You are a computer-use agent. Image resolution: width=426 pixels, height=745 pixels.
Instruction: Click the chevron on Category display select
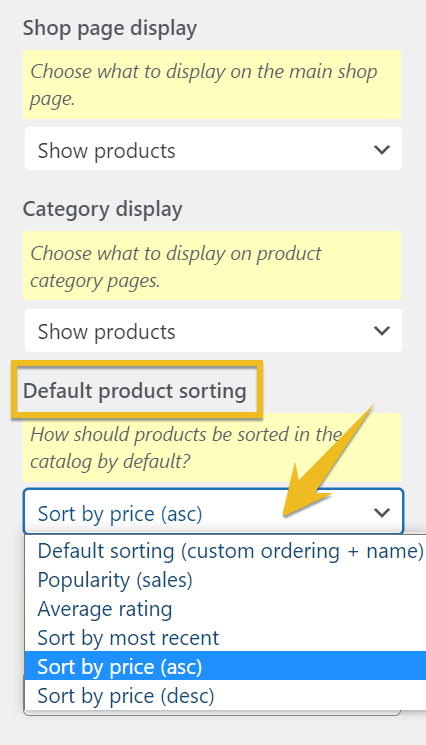382,331
